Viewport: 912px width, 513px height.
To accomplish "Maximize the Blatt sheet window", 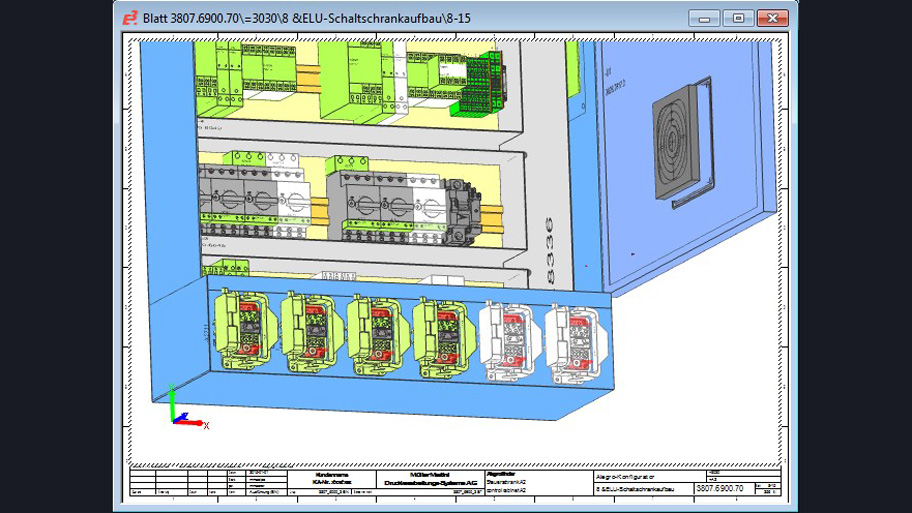I will (x=738, y=18).
